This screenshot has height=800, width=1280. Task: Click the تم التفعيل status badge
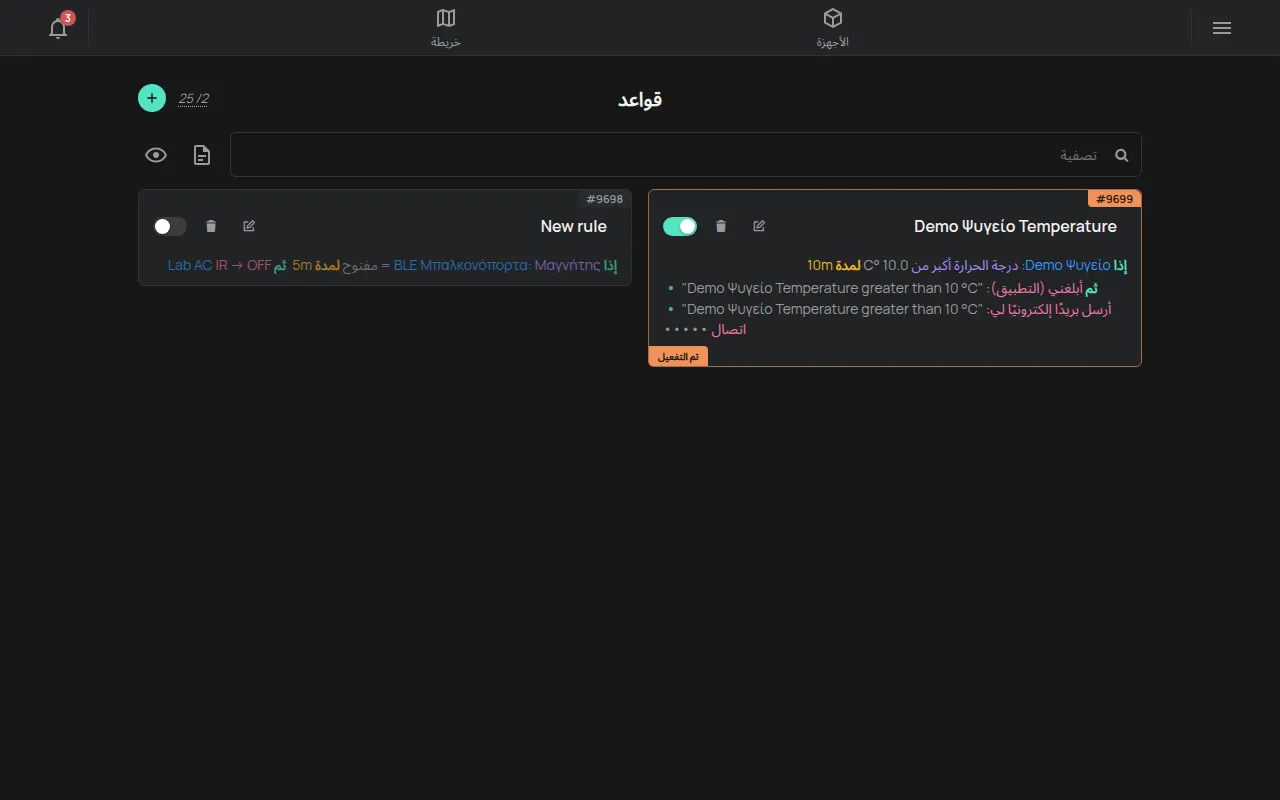coord(678,356)
